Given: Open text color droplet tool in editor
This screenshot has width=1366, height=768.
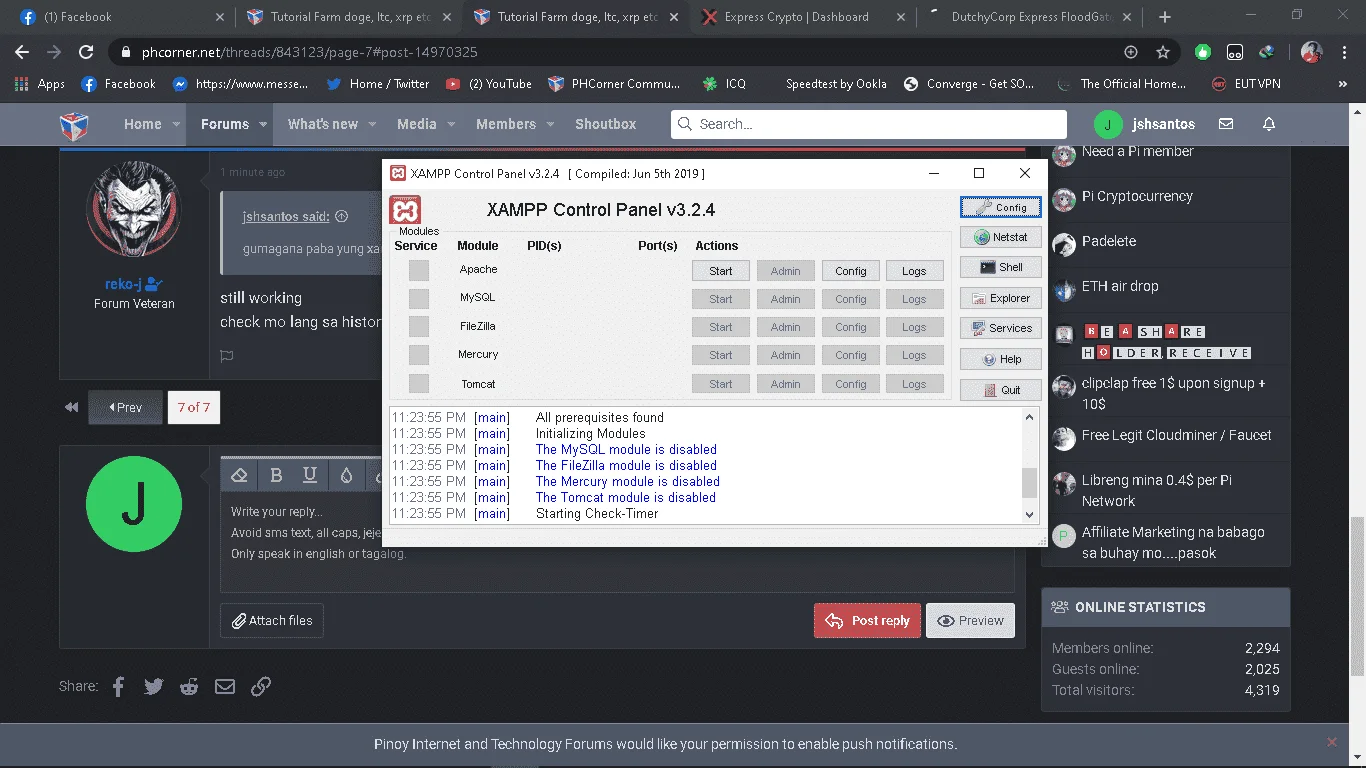Looking at the screenshot, I should [x=346, y=475].
